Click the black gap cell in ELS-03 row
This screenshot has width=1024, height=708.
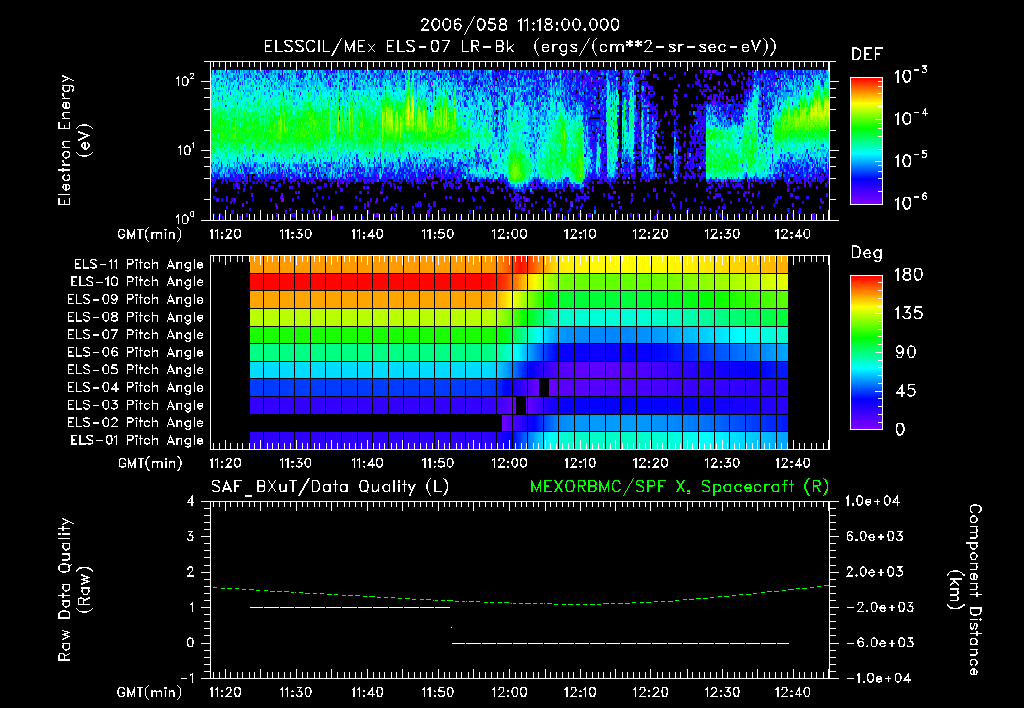click(x=520, y=405)
